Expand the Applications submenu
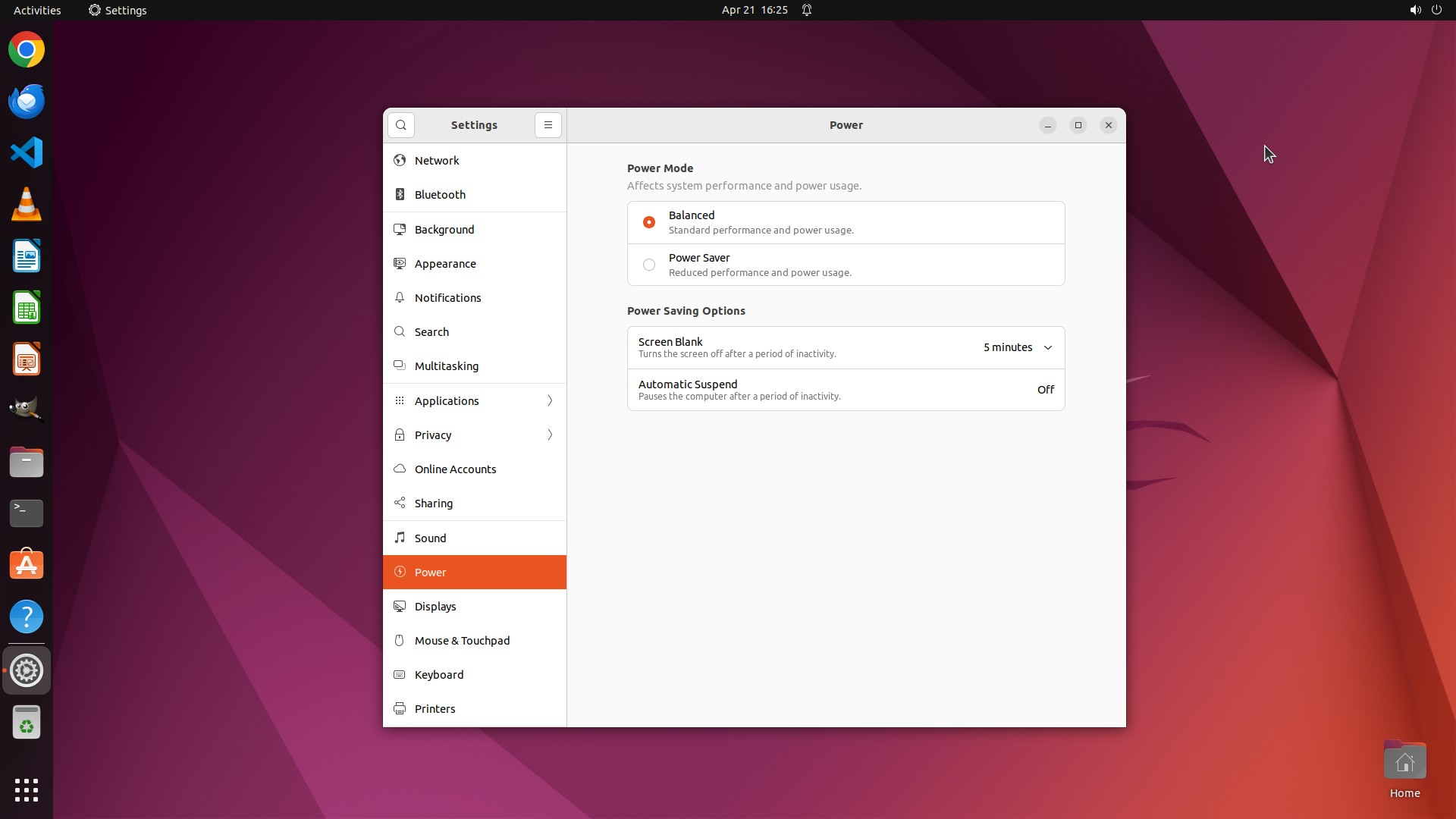The width and height of the screenshot is (1456, 819). point(474,401)
